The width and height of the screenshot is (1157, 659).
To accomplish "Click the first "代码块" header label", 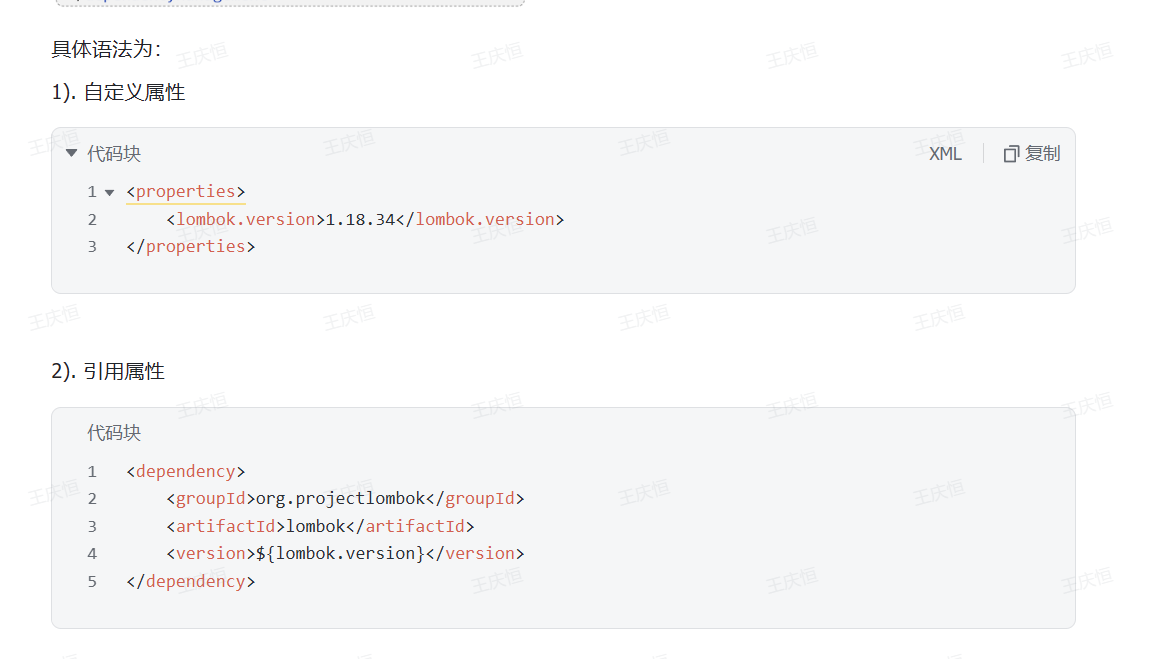I will (114, 154).
